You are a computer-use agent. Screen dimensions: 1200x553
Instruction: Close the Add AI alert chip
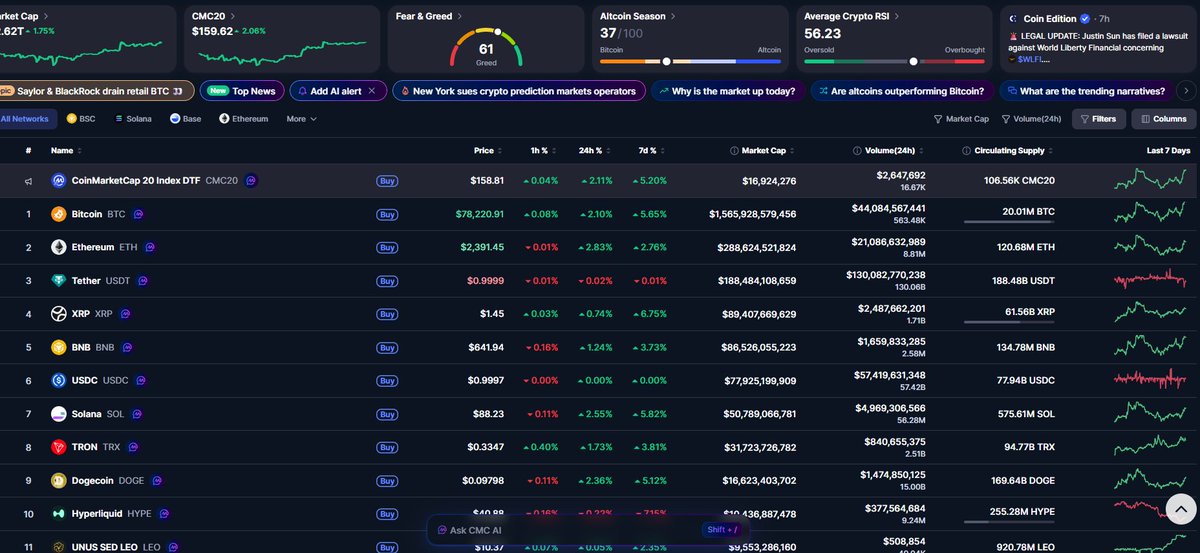[x=372, y=91]
